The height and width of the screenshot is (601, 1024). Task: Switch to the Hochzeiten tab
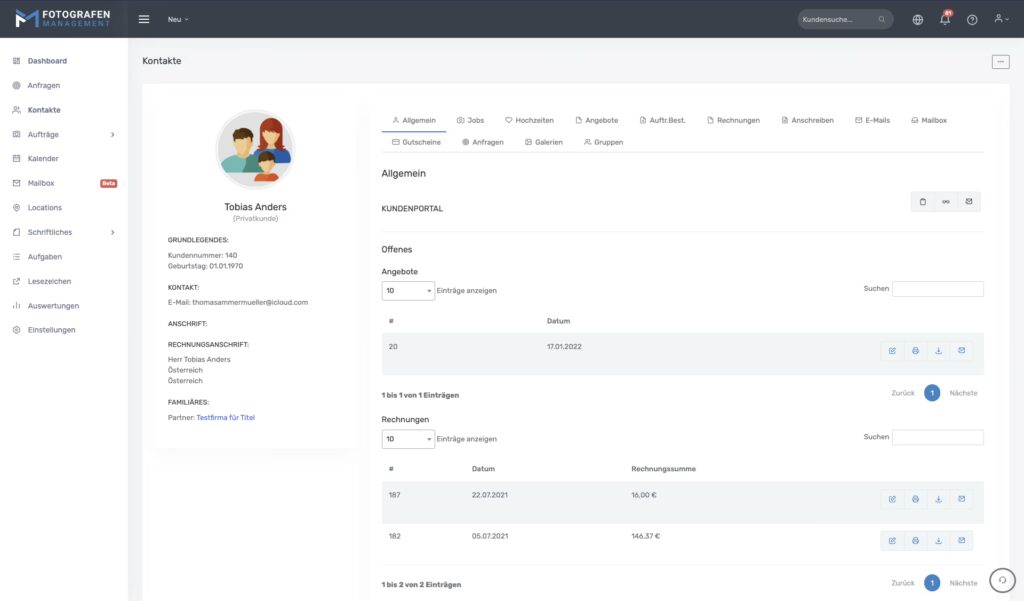(x=529, y=120)
